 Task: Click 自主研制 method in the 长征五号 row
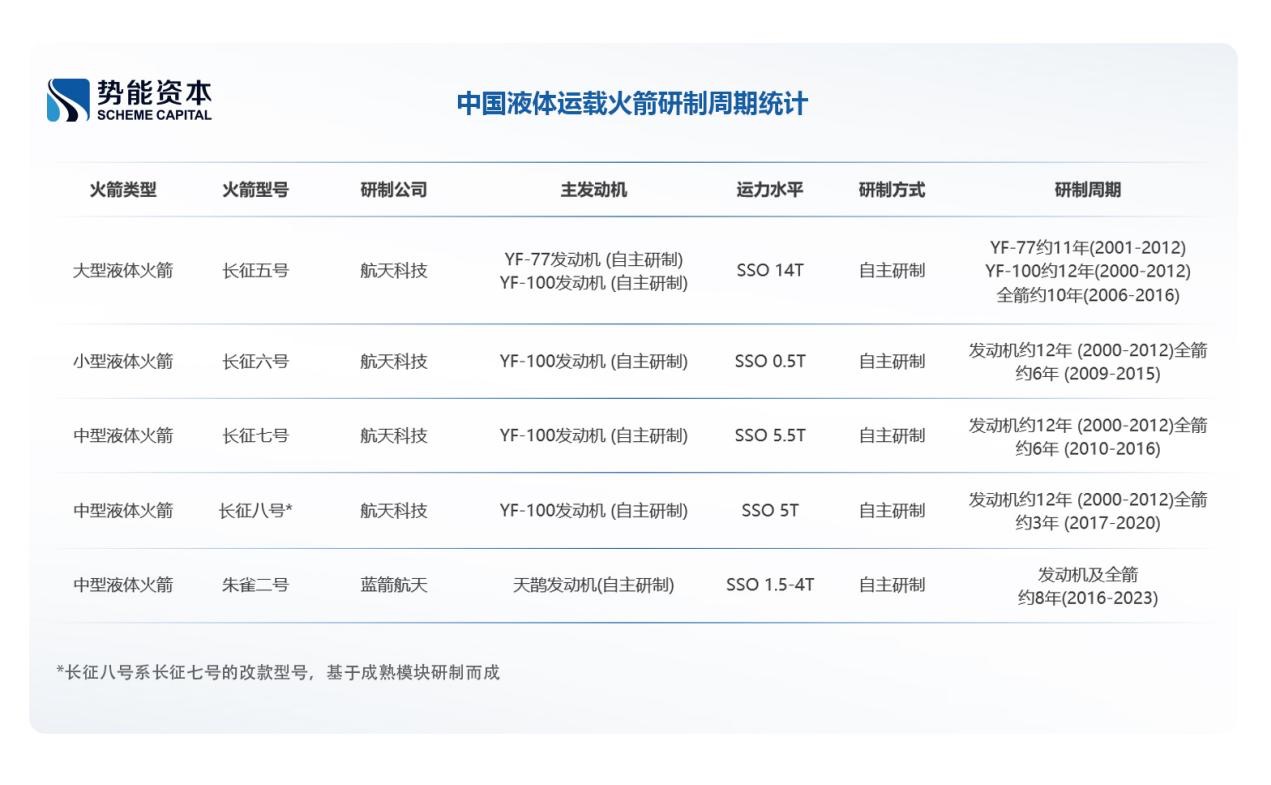coord(892,270)
